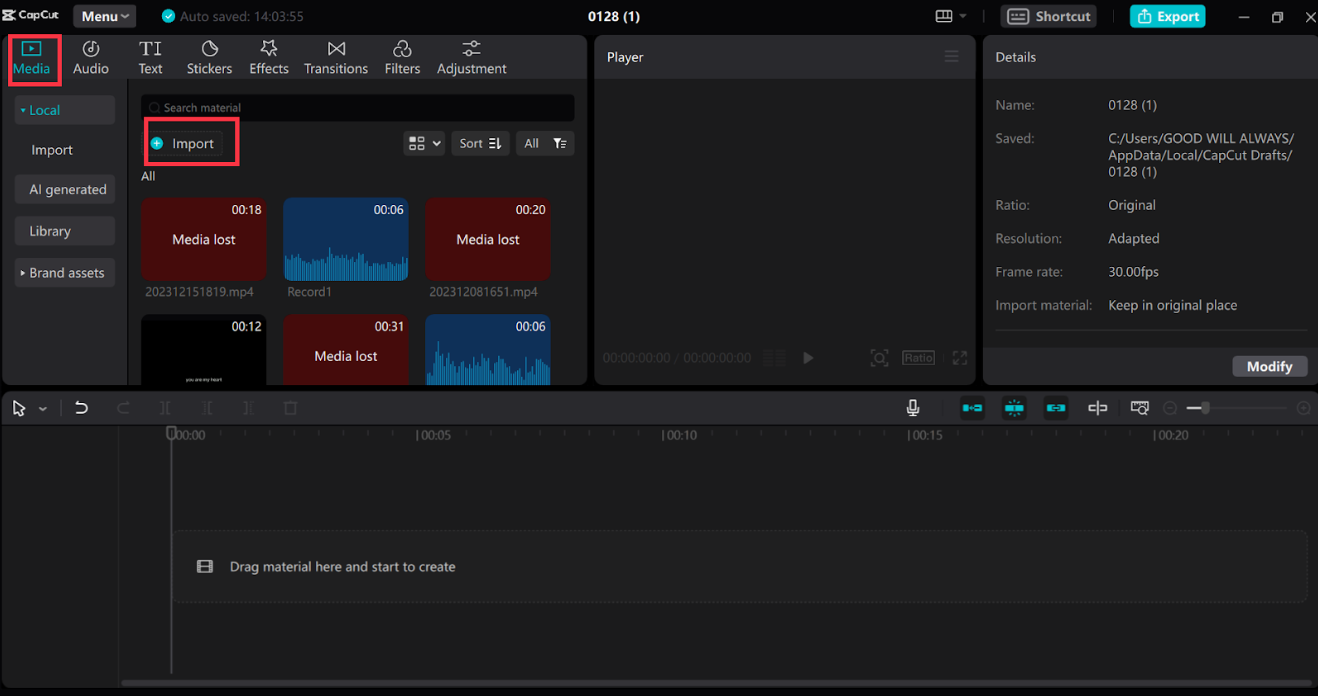Screen dimensions: 1318x696
Task: Click the Export button
Action: pyautogui.click(x=1167, y=16)
